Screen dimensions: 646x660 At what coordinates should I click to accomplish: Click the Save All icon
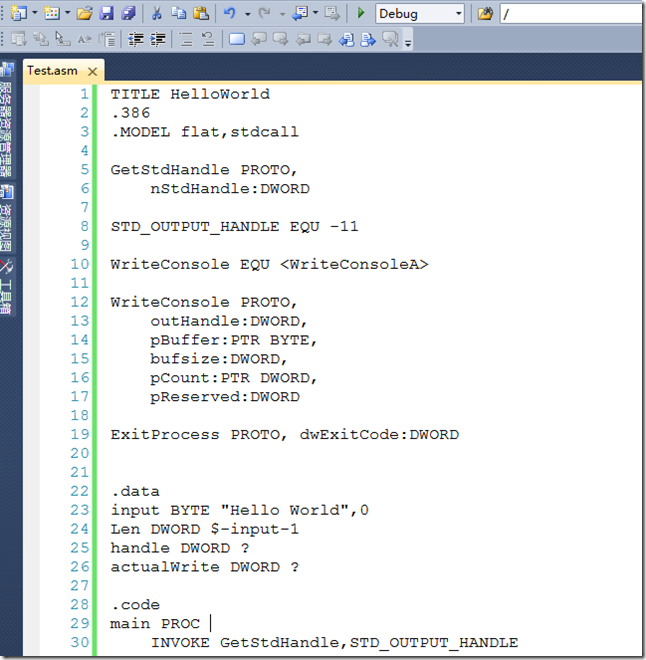[128, 13]
